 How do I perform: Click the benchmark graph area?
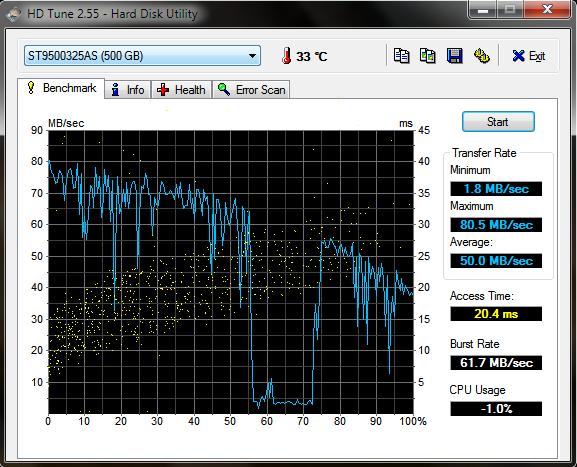pyautogui.click(x=231, y=272)
